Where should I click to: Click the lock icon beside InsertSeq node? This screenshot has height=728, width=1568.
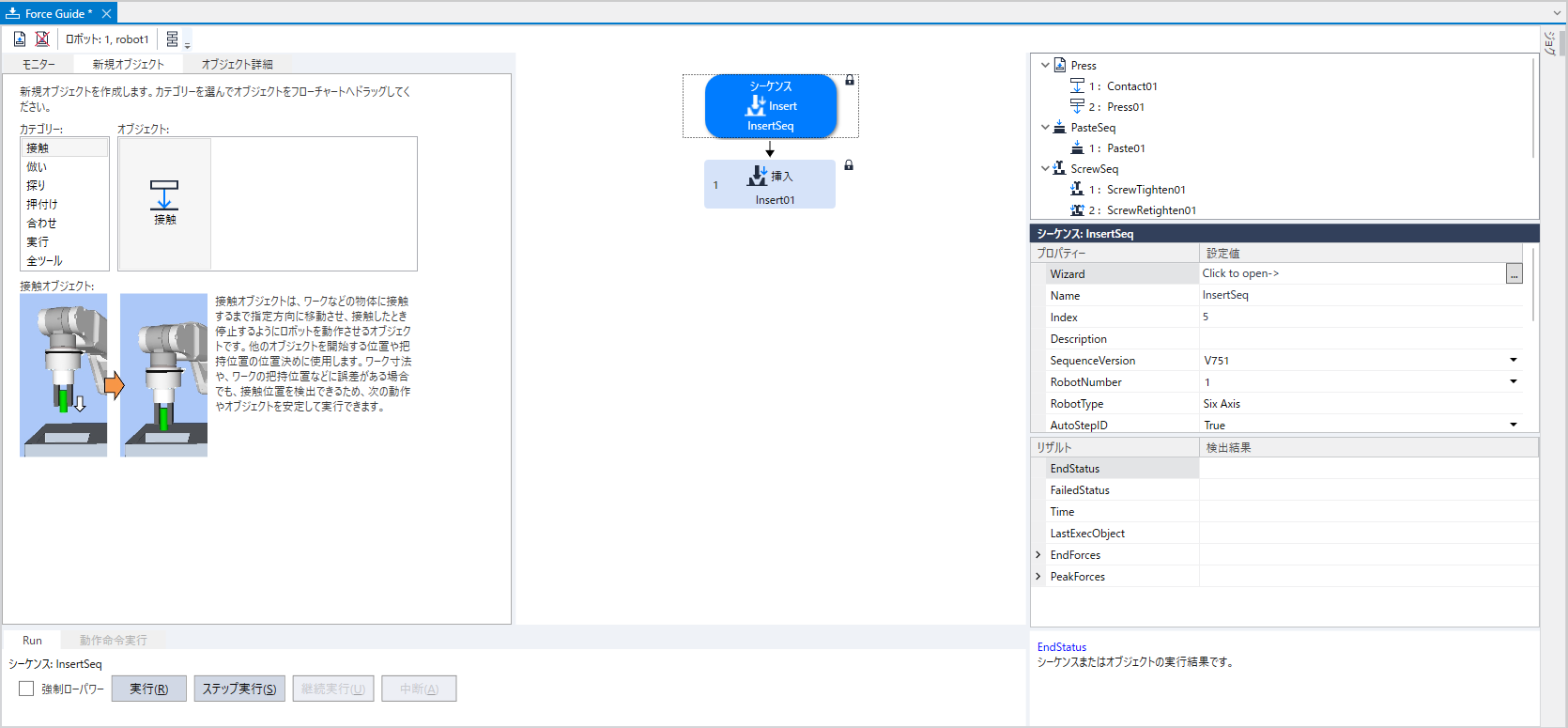(850, 81)
